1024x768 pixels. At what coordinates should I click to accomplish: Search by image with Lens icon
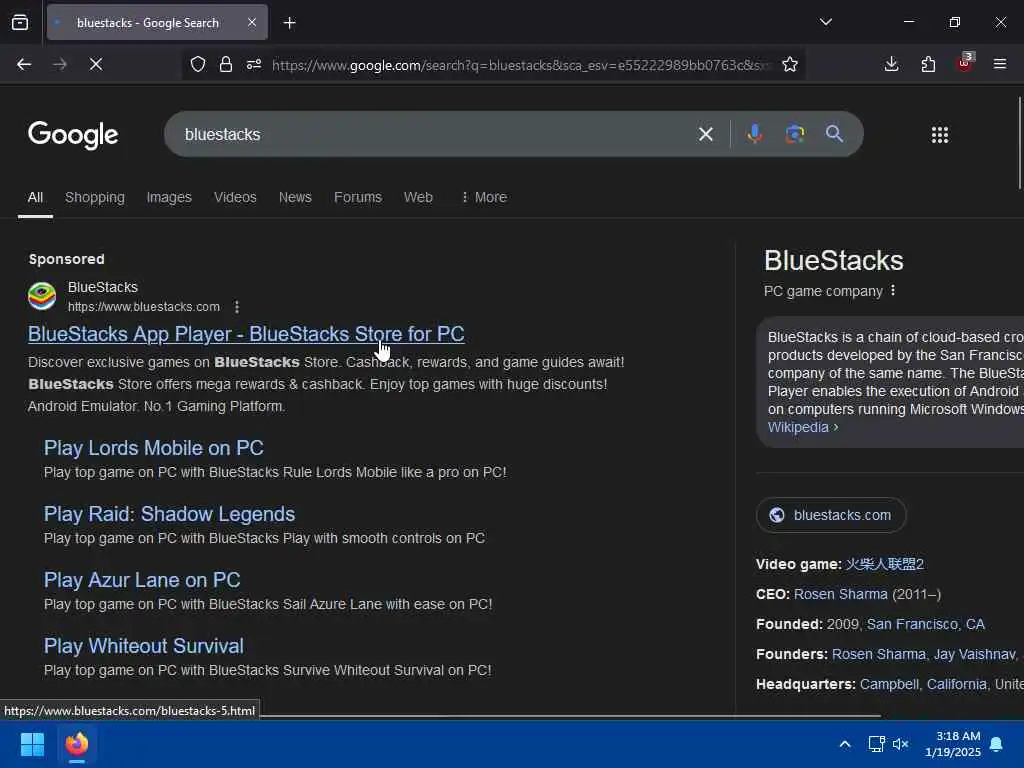(795, 134)
